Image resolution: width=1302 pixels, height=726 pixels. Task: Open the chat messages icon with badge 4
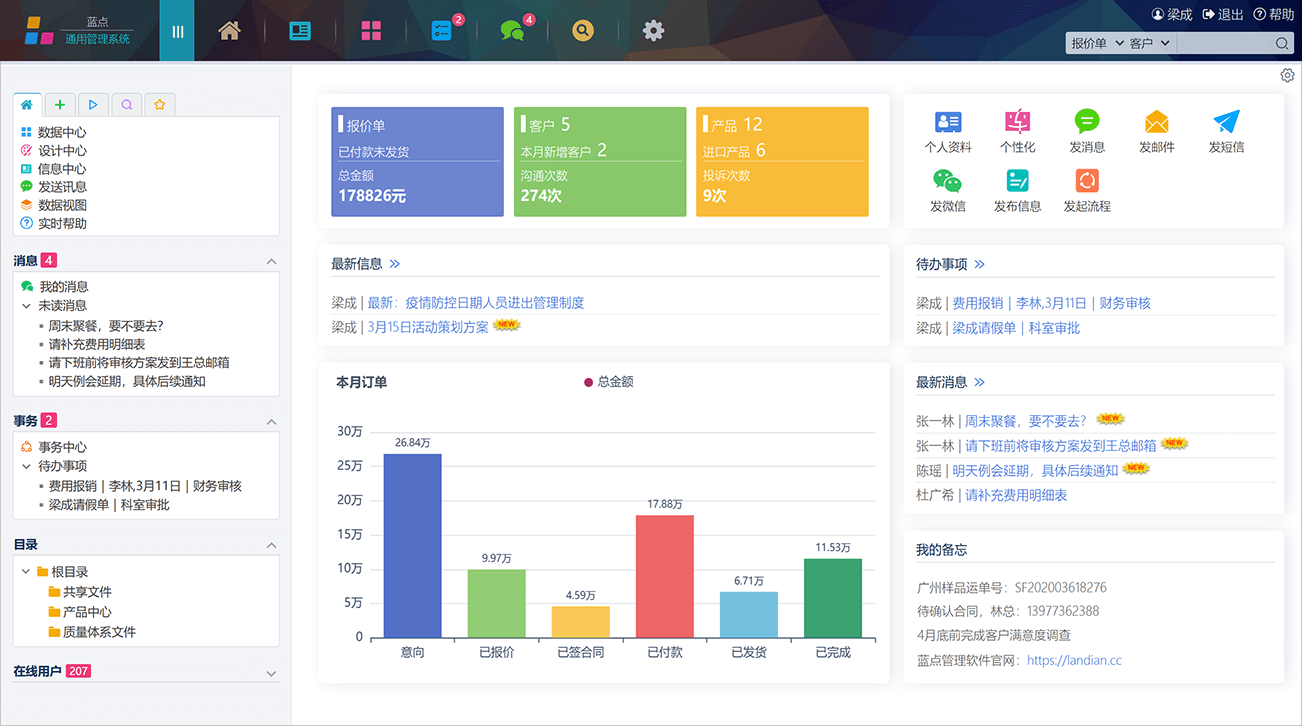(512, 31)
